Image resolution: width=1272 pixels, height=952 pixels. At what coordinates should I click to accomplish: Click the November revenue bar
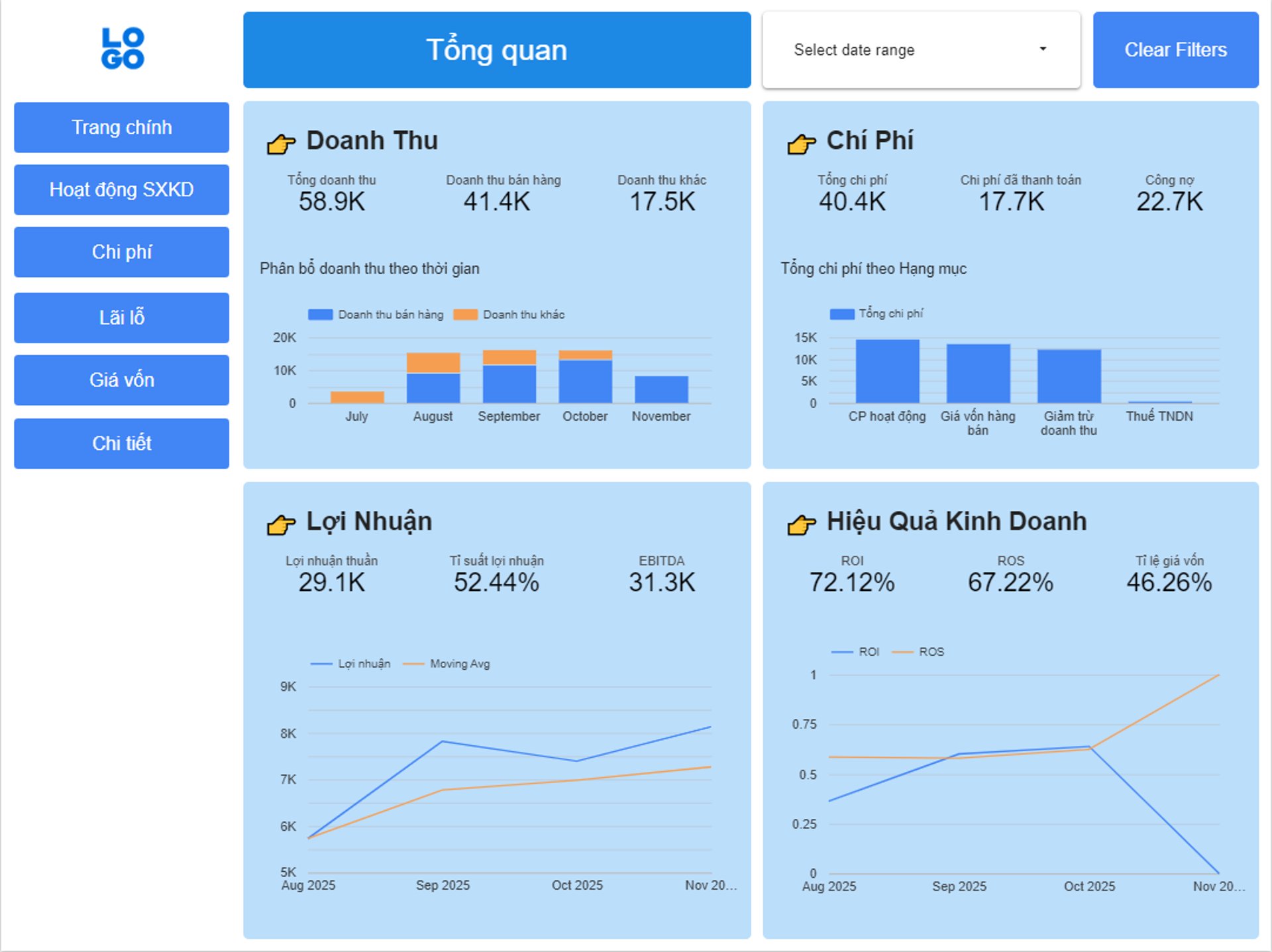click(661, 390)
